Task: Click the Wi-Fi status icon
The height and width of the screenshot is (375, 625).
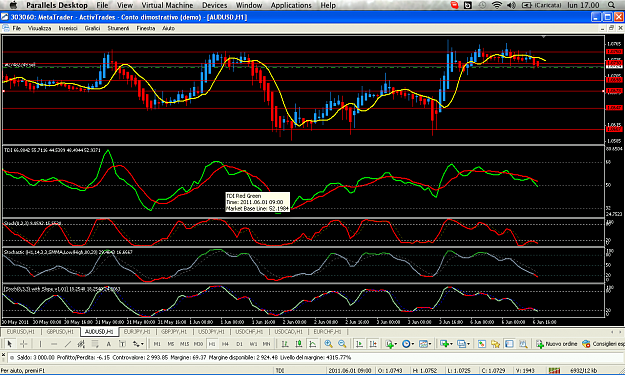Action: 497,5
